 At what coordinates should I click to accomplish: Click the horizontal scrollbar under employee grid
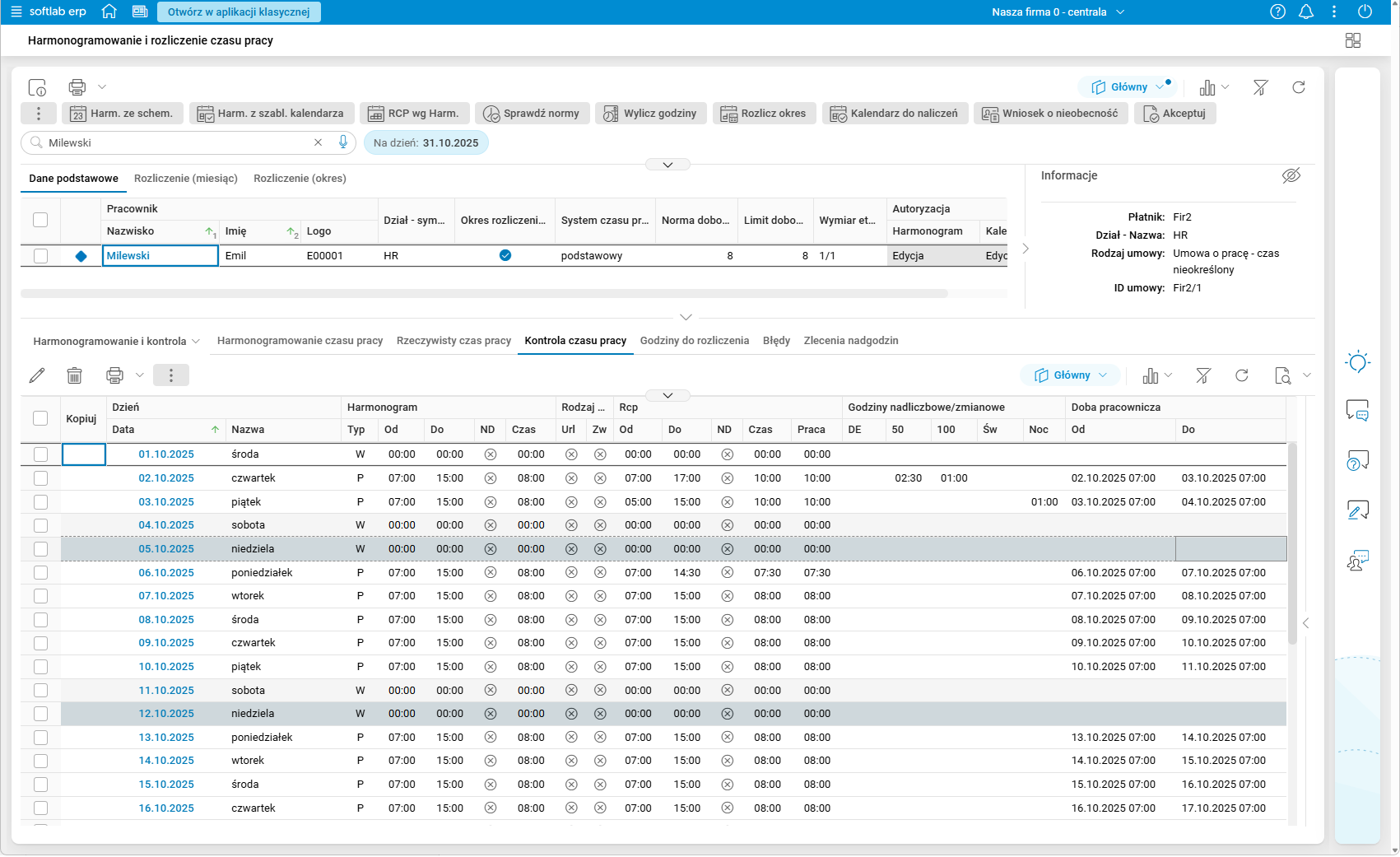pos(484,293)
